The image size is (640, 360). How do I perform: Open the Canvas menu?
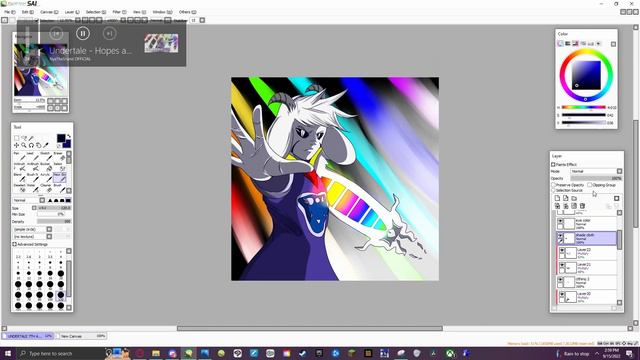coord(49,12)
